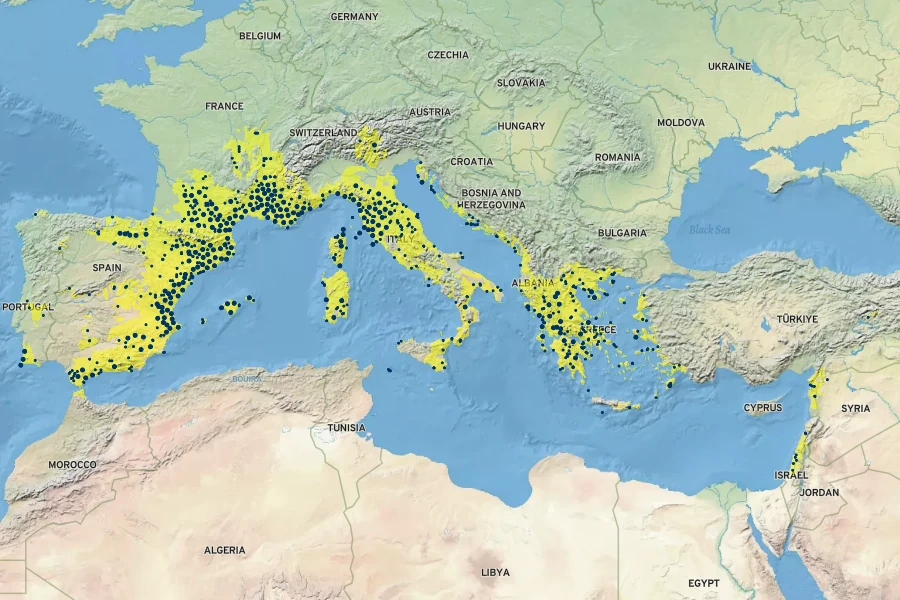The height and width of the screenshot is (600, 900).
Task: Click the SPAIN country label
Action: pos(106,268)
